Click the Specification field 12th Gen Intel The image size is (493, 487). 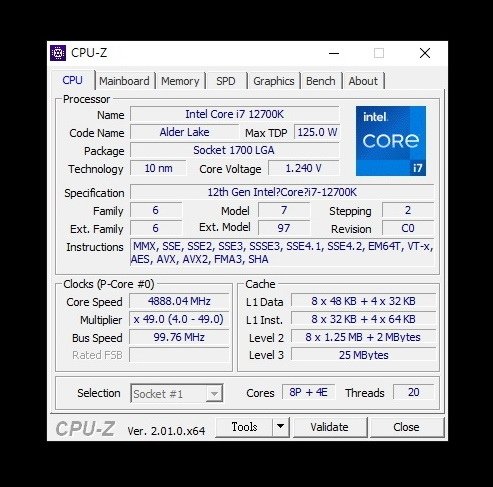coord(282,192)
